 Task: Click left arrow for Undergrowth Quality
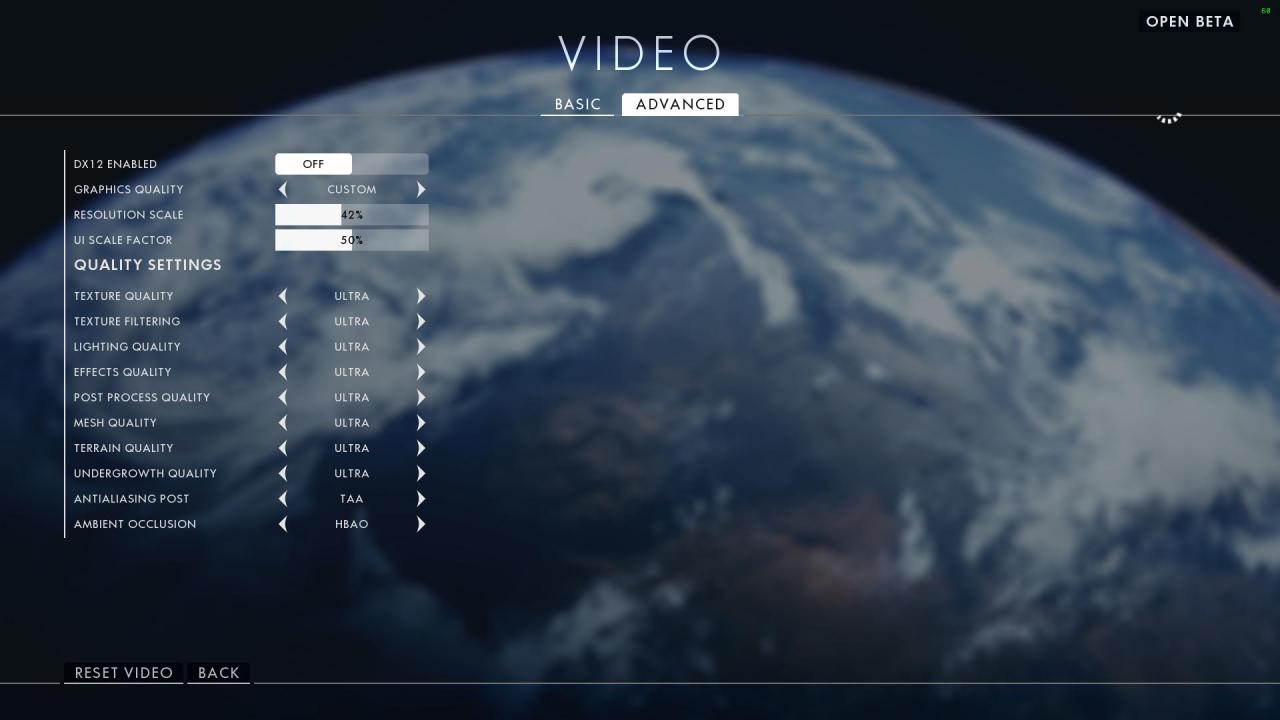(x=282, y=473)
